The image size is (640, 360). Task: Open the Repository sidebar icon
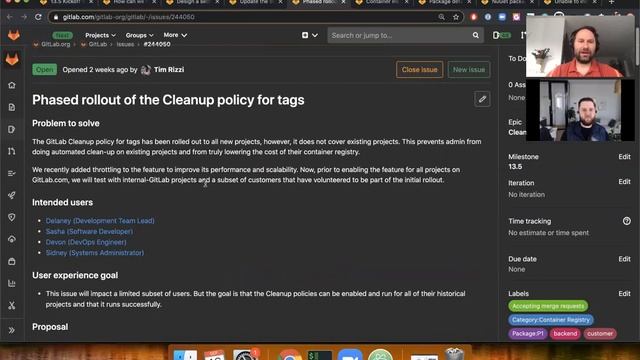pos(12,107)
